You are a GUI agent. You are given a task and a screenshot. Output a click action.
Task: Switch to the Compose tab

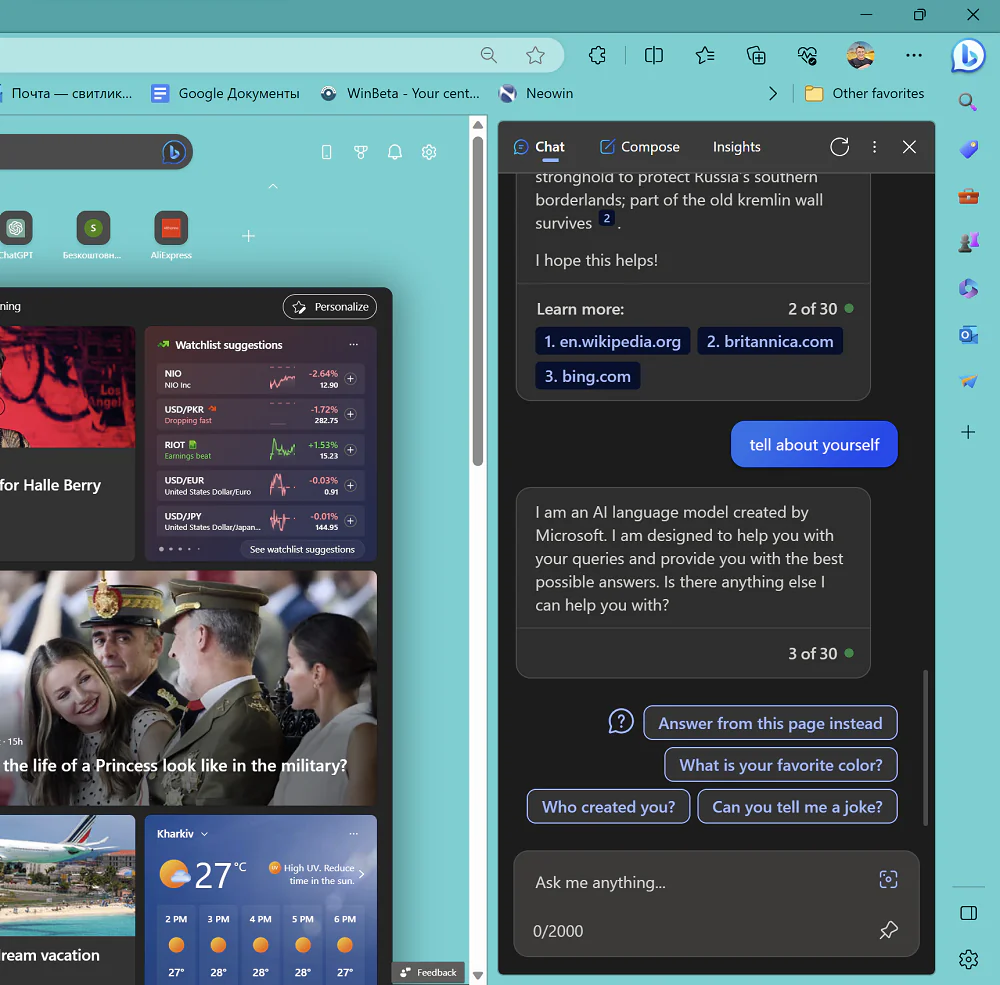[x=640, y=147]
